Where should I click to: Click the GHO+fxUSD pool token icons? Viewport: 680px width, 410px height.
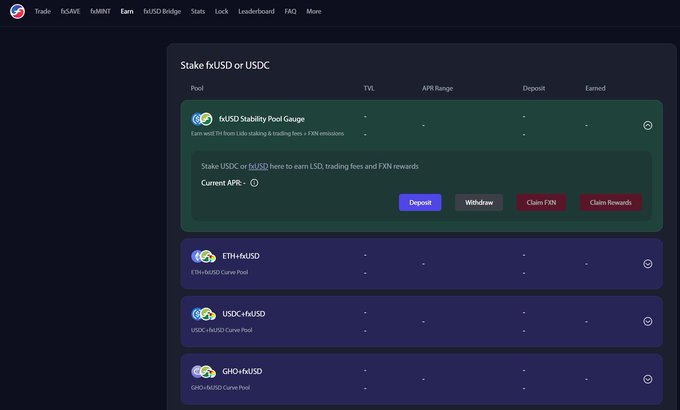pyautogui.click(x=203, y=371)
